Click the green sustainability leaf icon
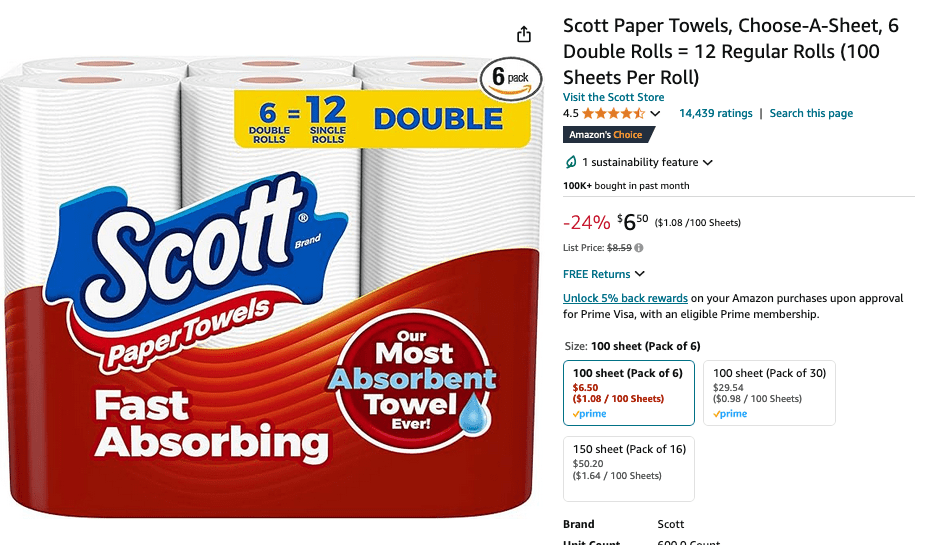This screenshot has height=545, width=929. click(571, 162)
